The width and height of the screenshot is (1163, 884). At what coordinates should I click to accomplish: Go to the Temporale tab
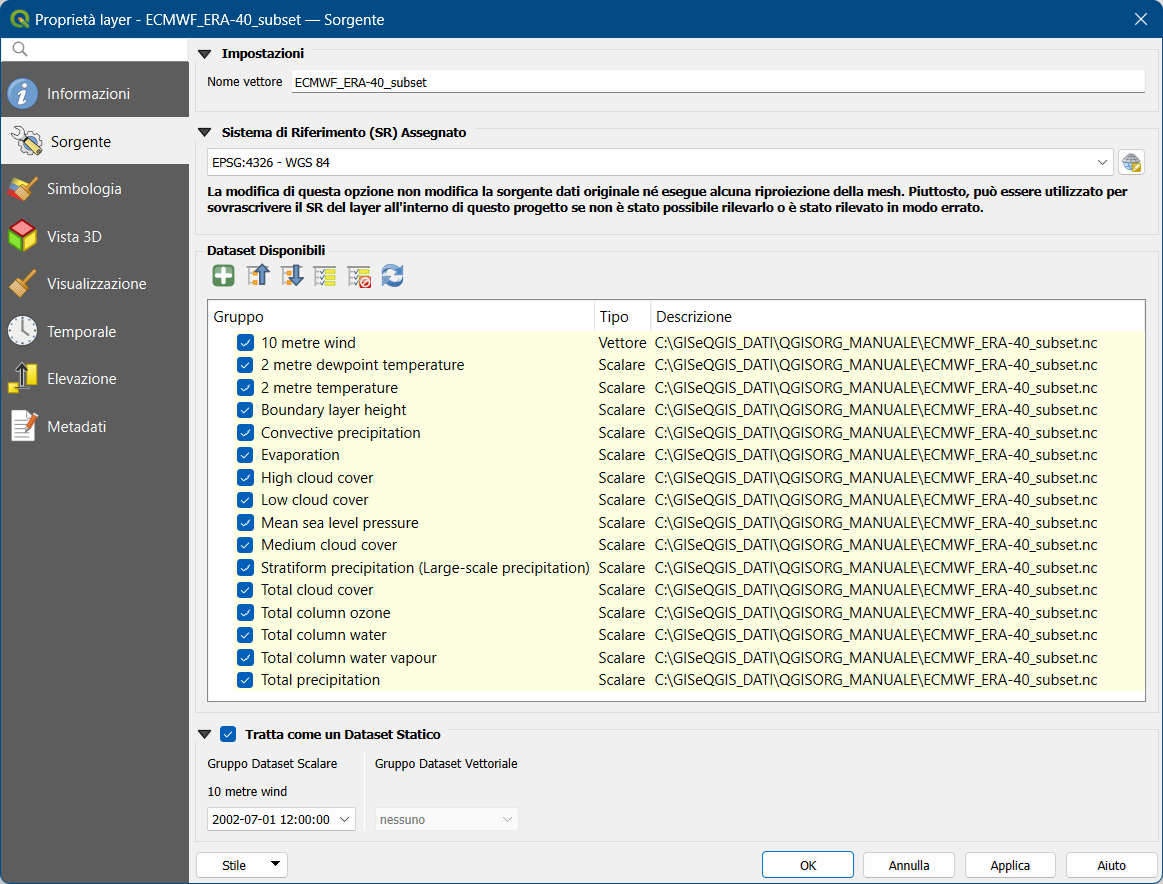point(95,331)
